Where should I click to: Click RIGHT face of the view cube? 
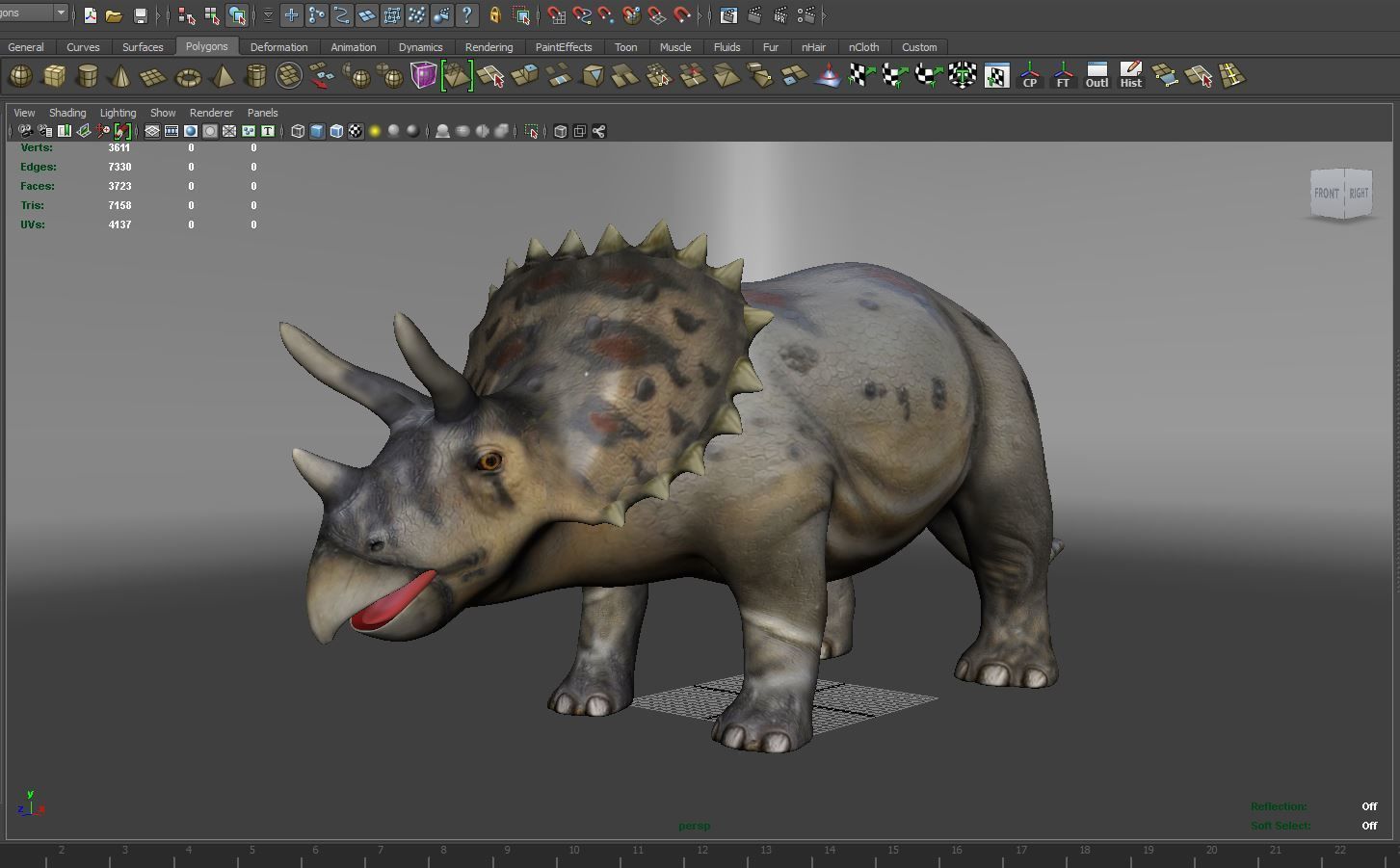point(1359,193)
